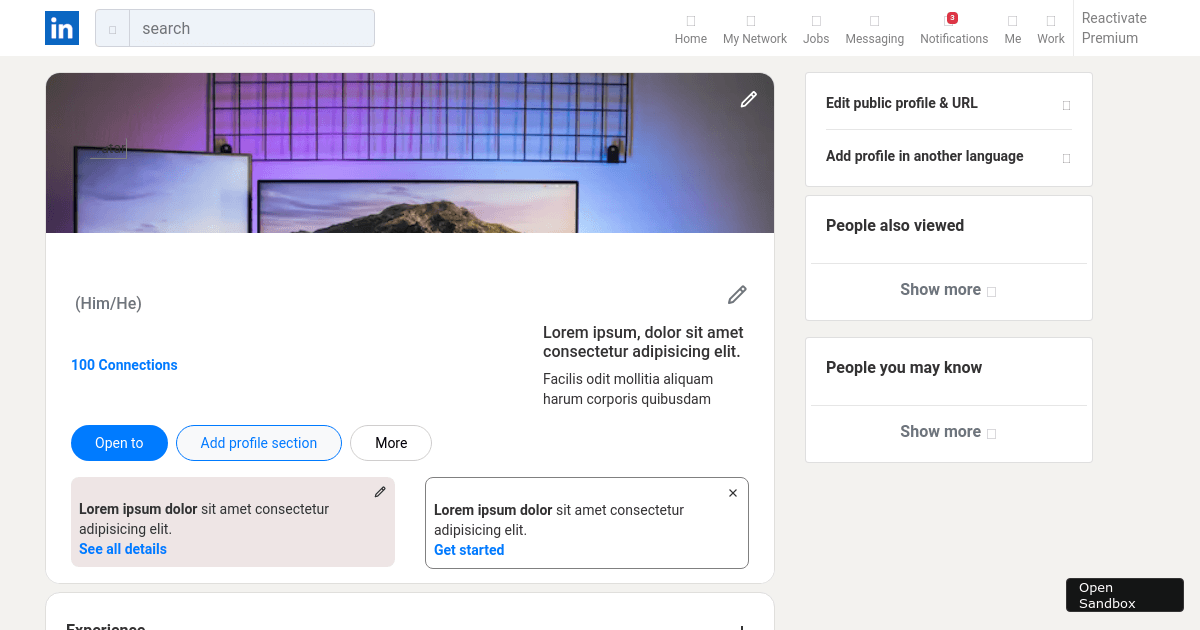Follow the See all details link
Image resolution: width=1200 pixels, height=630 pixels.
tap(122, 548)
